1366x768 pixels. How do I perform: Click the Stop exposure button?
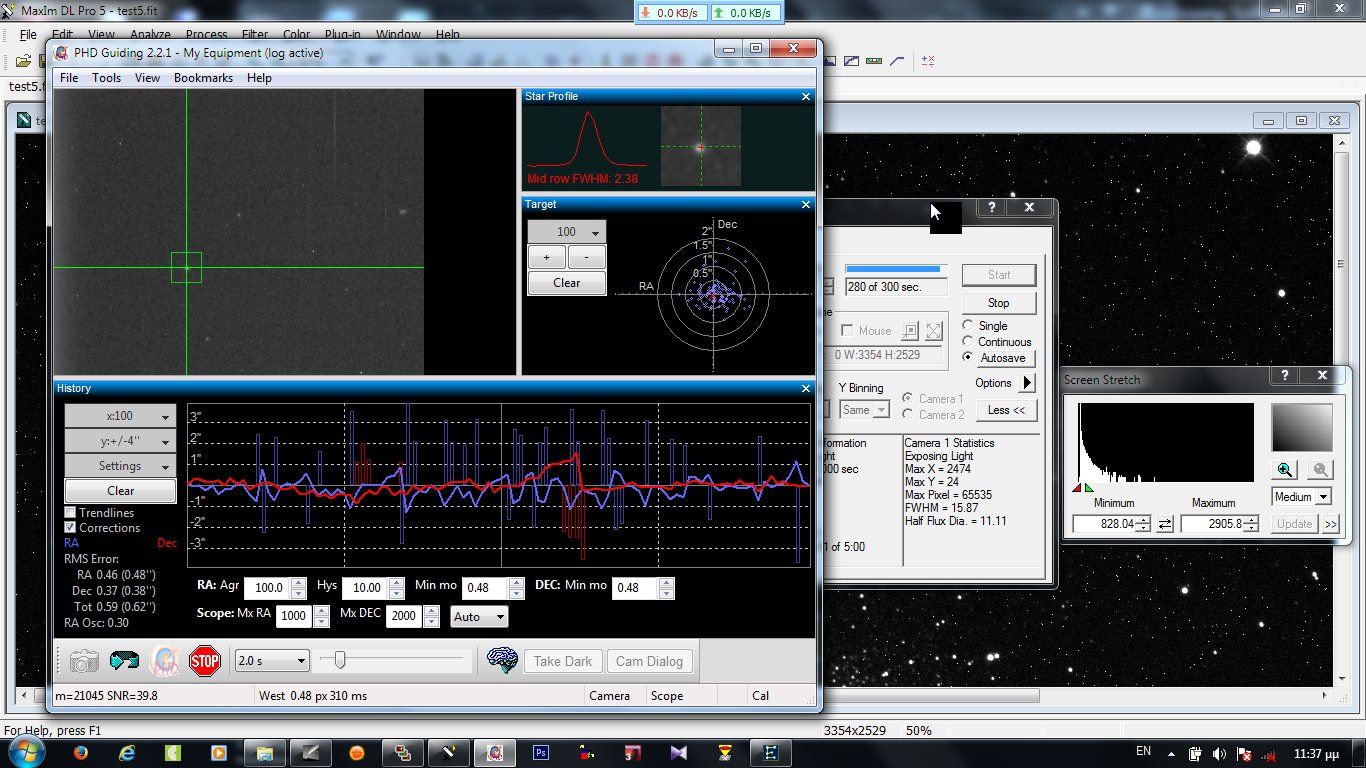(998, 303)
